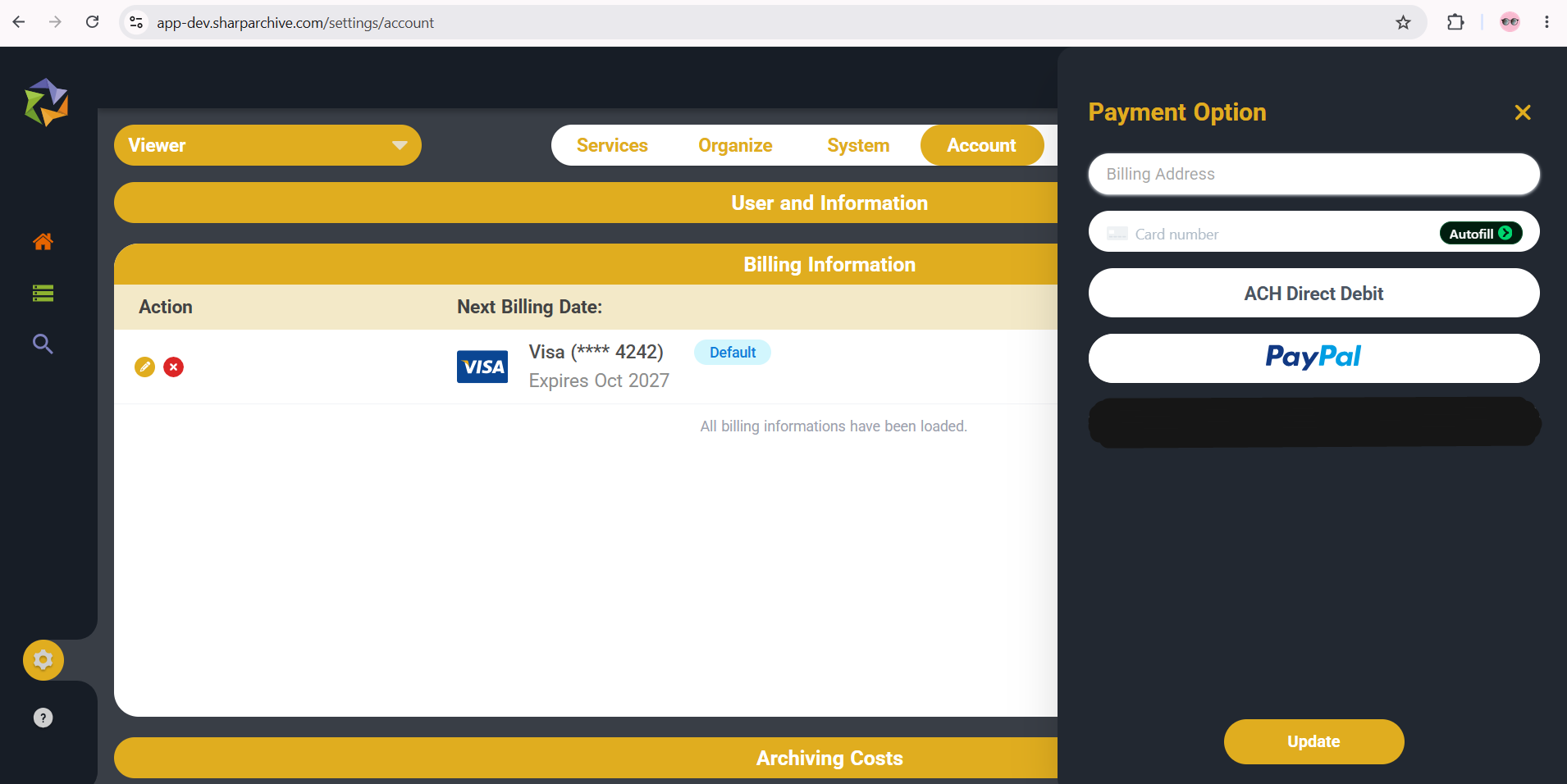Viewport: 1567px width, 784px height.
Task: Close the Payment Option panel
Action: pos(1523,112)
